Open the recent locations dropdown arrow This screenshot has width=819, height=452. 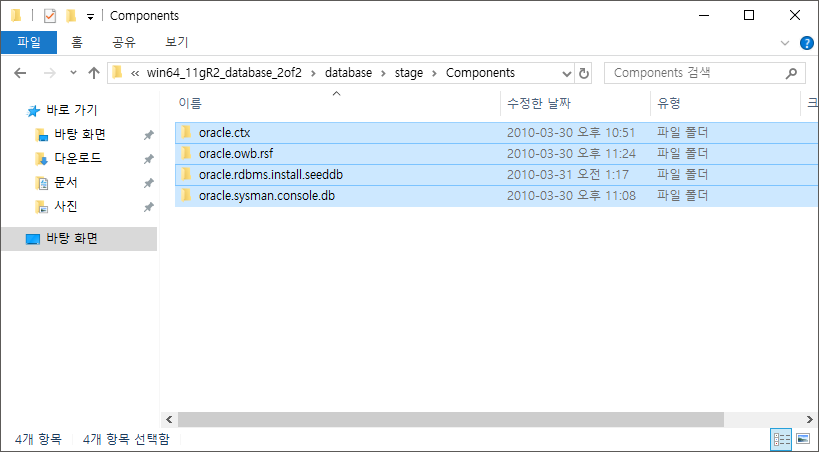[x=73, y=73]
